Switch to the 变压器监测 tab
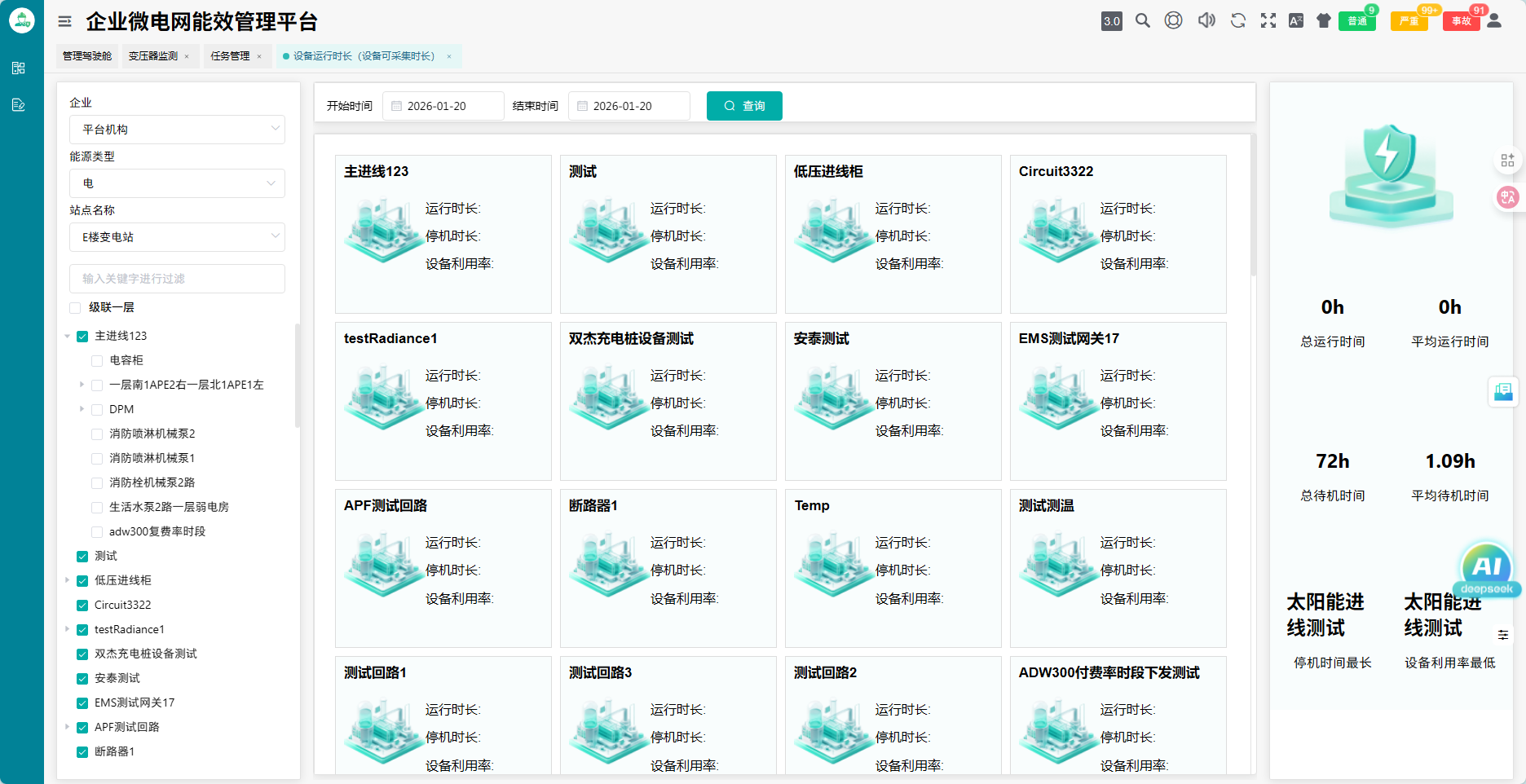 [153, 56]
